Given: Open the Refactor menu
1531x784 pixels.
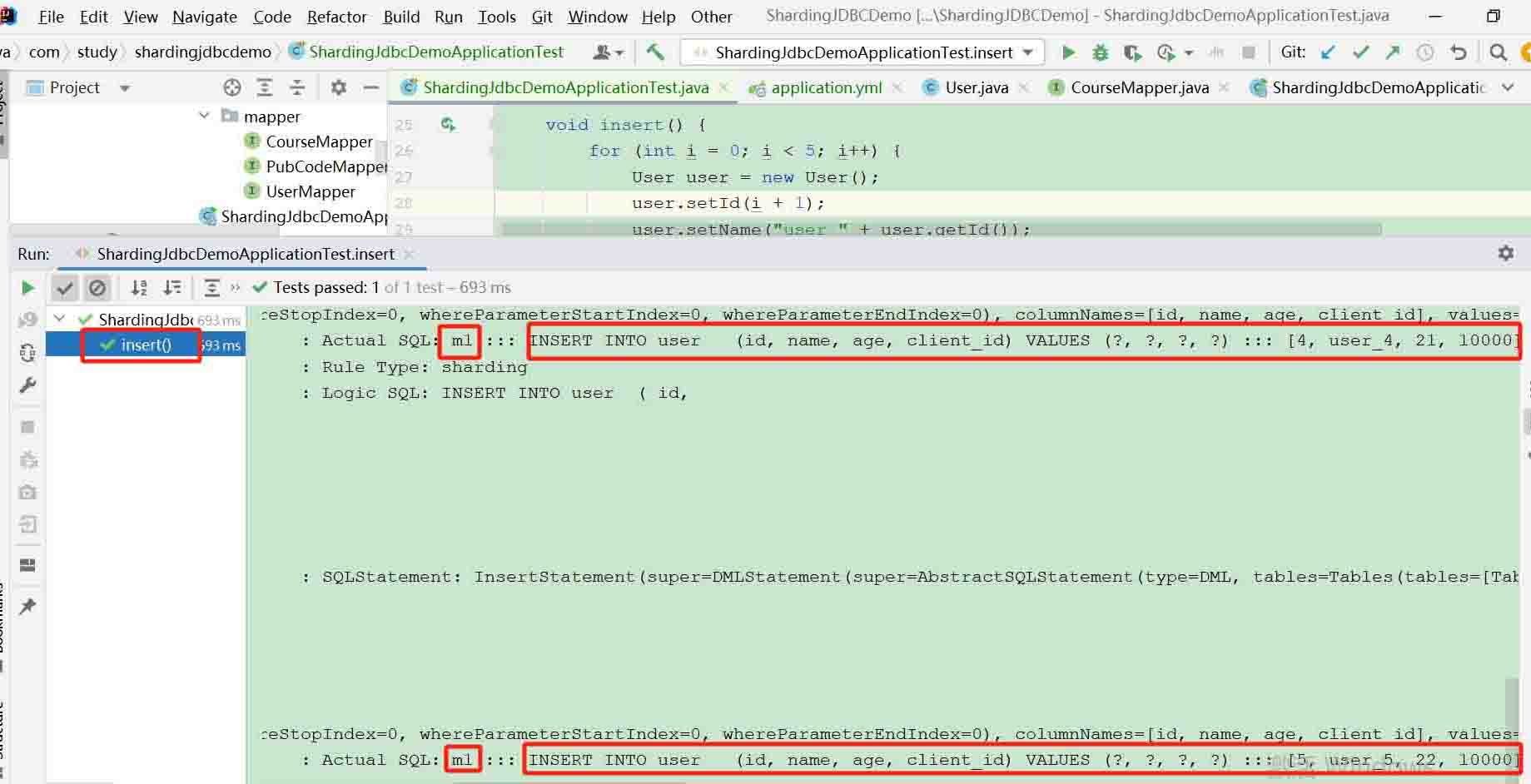Looking at the screenshot, I should (x=336, y=17).
